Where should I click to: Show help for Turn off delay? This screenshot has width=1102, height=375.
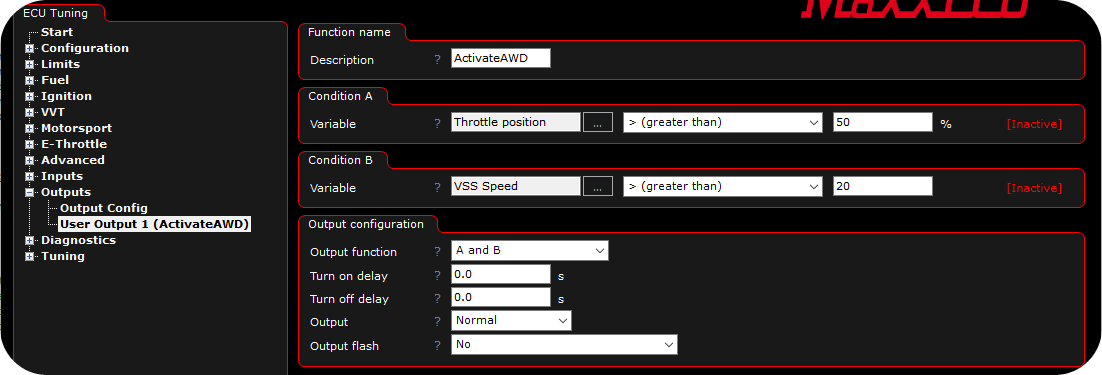pos(437,298)
